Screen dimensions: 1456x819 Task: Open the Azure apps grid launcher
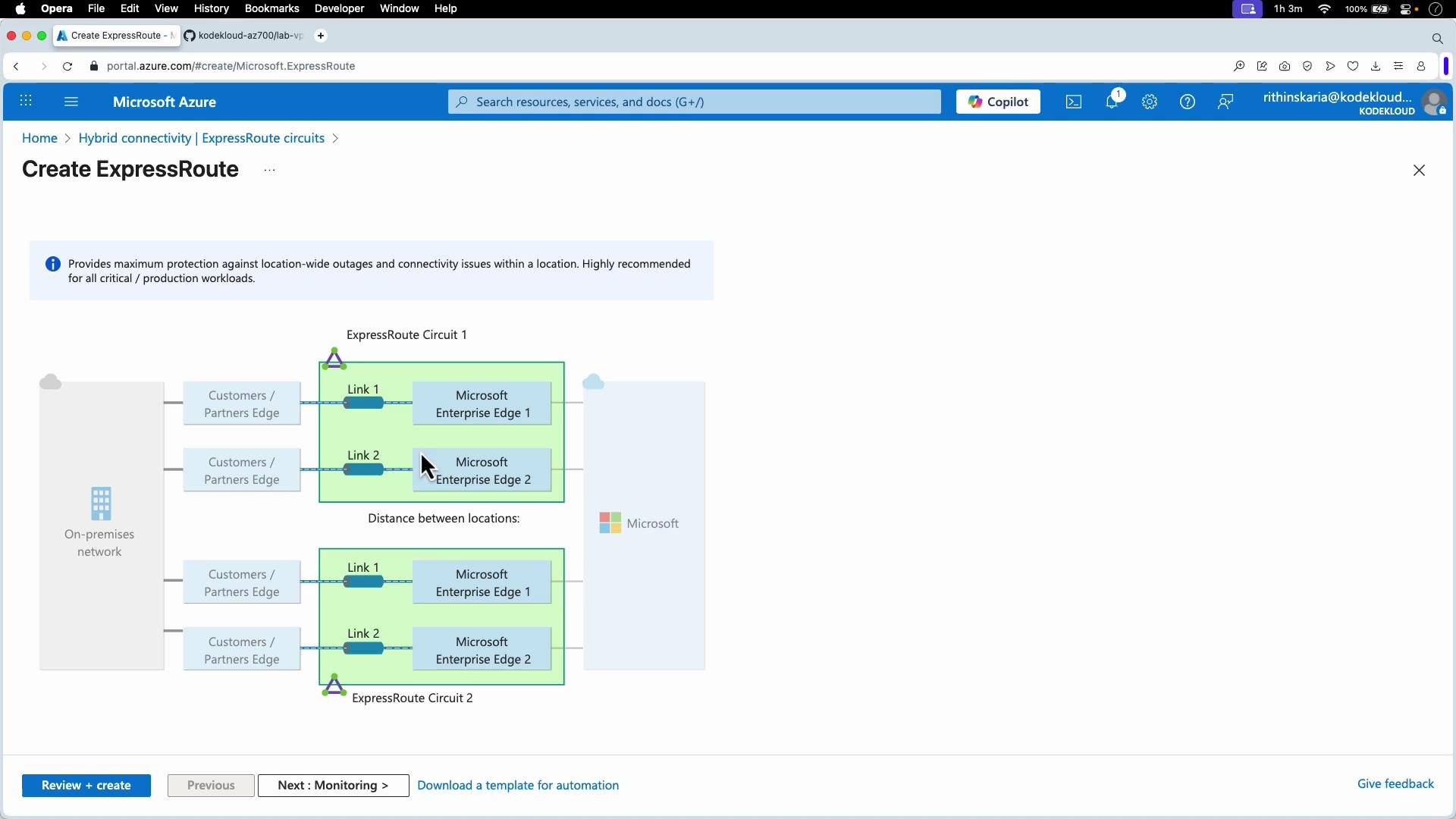tap(26, 102)
